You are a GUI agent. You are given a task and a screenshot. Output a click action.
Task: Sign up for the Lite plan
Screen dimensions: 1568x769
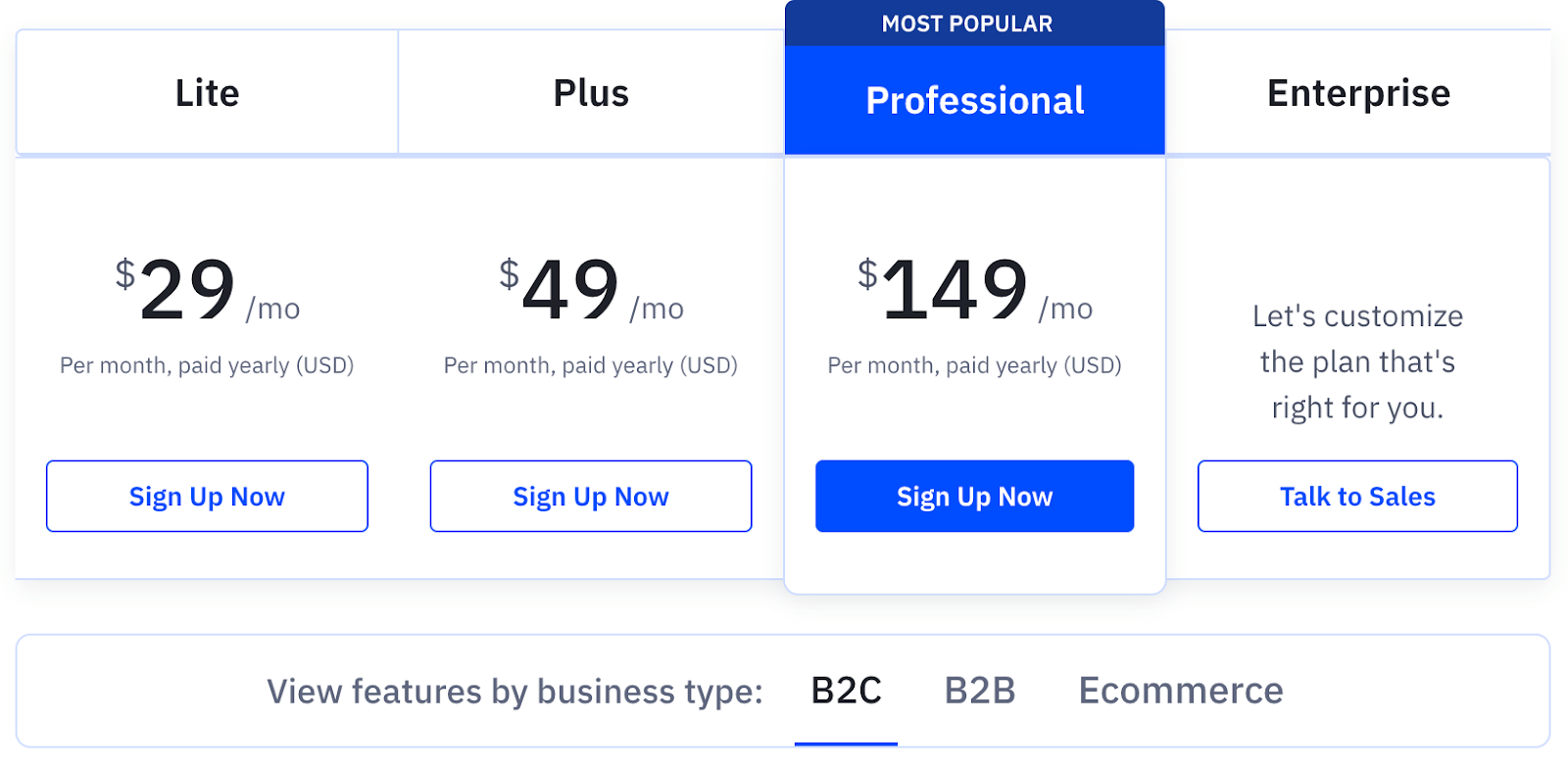206,496
